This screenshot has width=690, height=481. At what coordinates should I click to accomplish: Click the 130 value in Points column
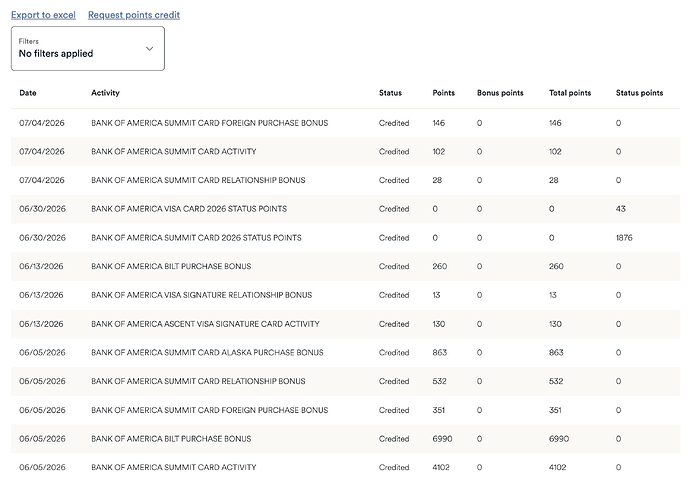point(439,324)
